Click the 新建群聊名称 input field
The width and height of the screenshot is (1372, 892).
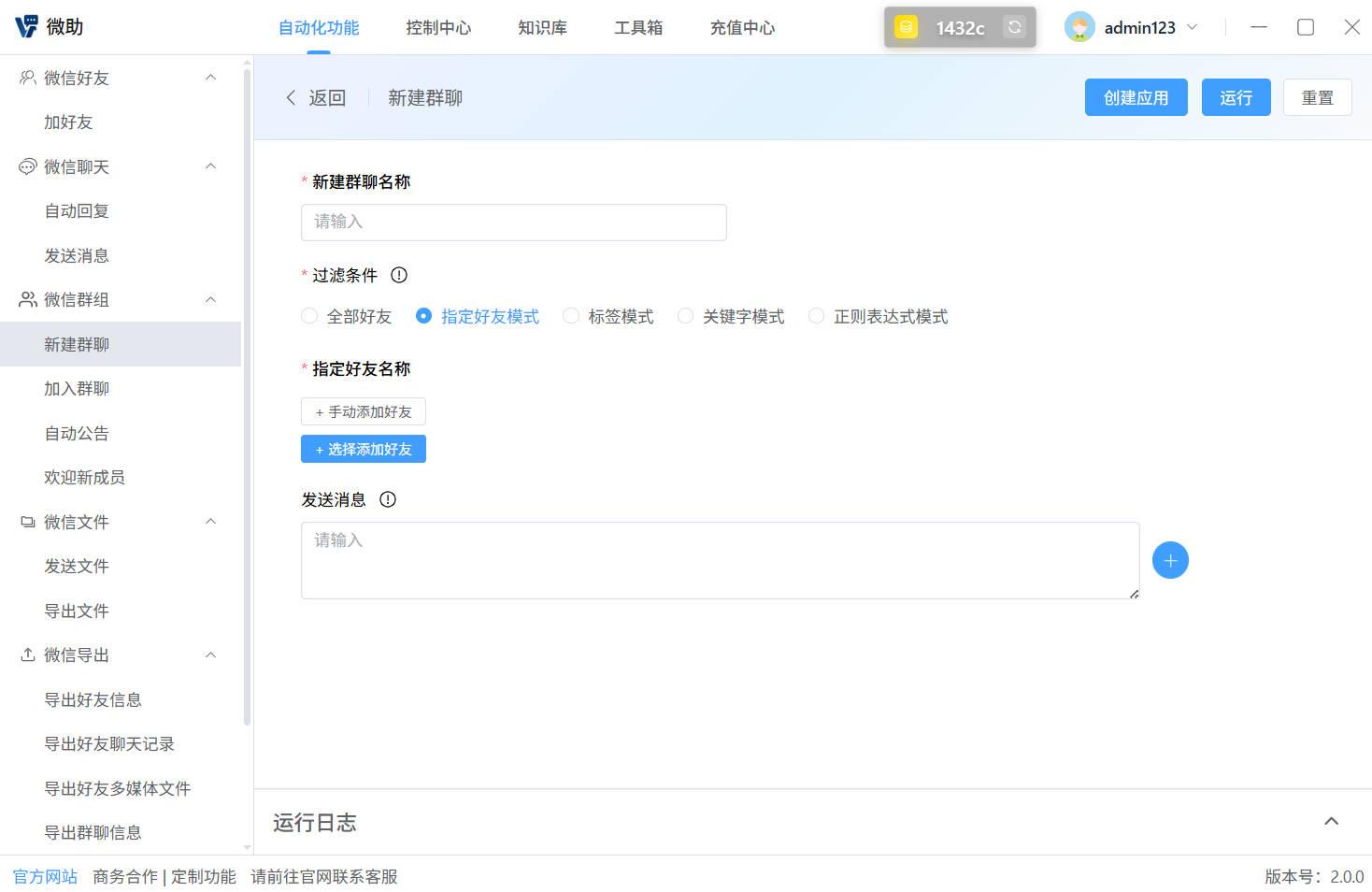513,222
